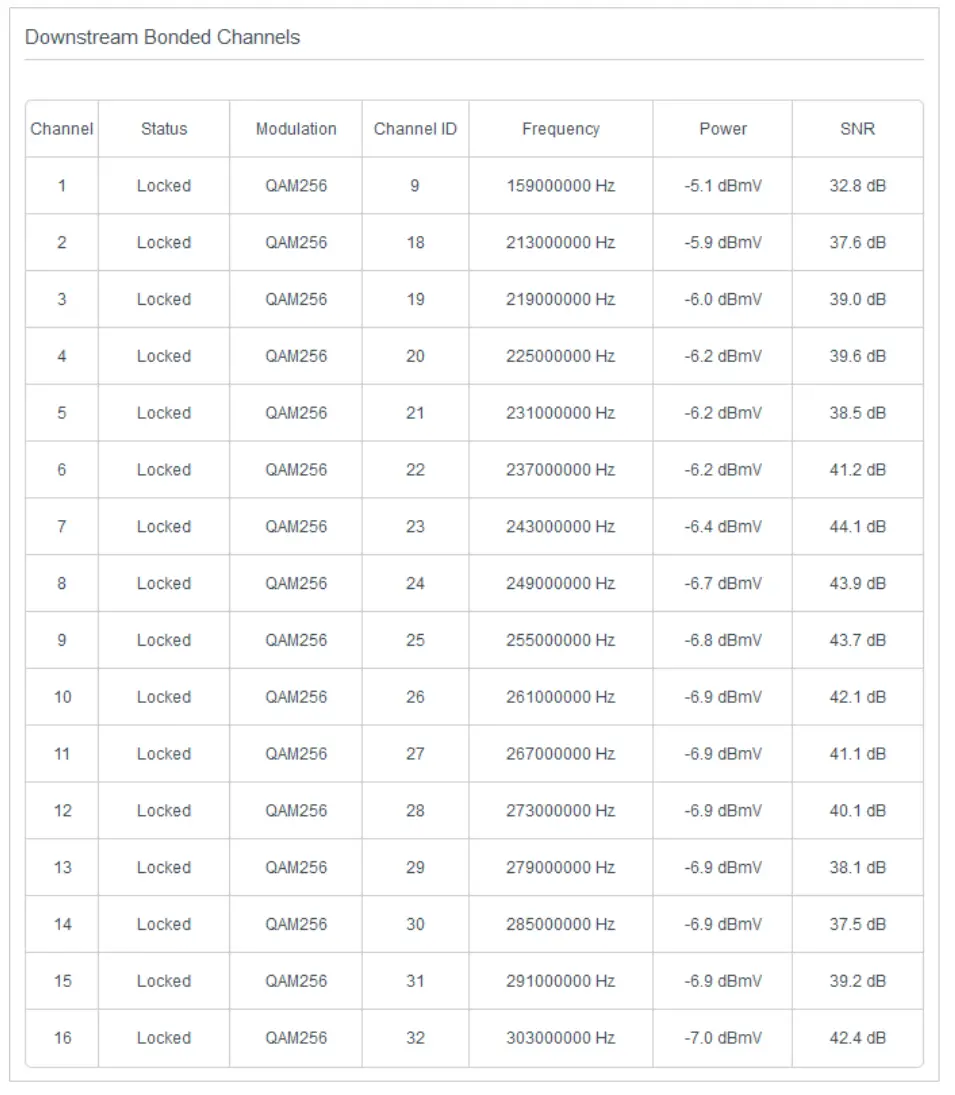Click the Frequency column header

point(561,129)
